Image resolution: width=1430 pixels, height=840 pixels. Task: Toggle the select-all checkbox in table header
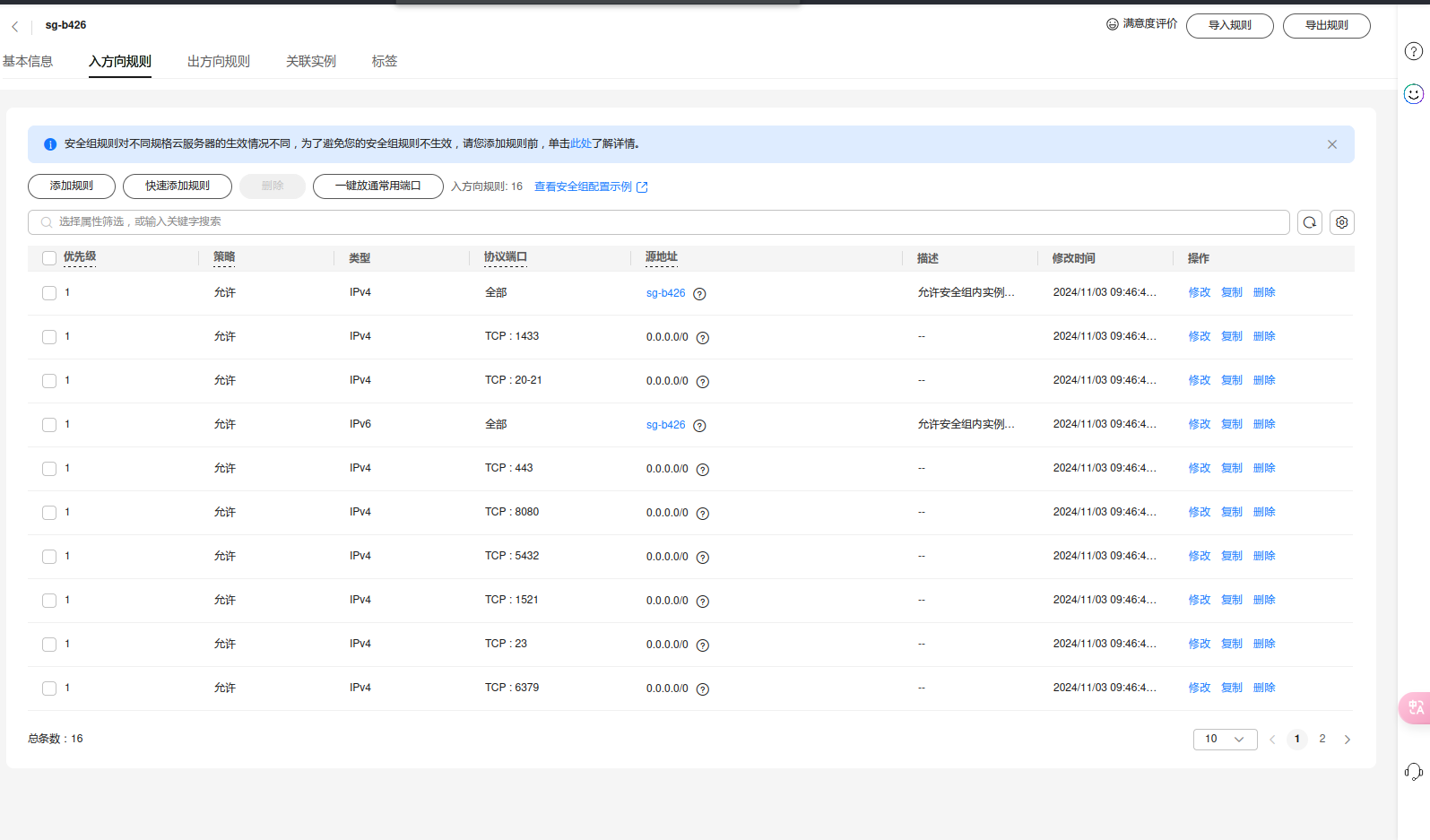[x=49, y=258]
